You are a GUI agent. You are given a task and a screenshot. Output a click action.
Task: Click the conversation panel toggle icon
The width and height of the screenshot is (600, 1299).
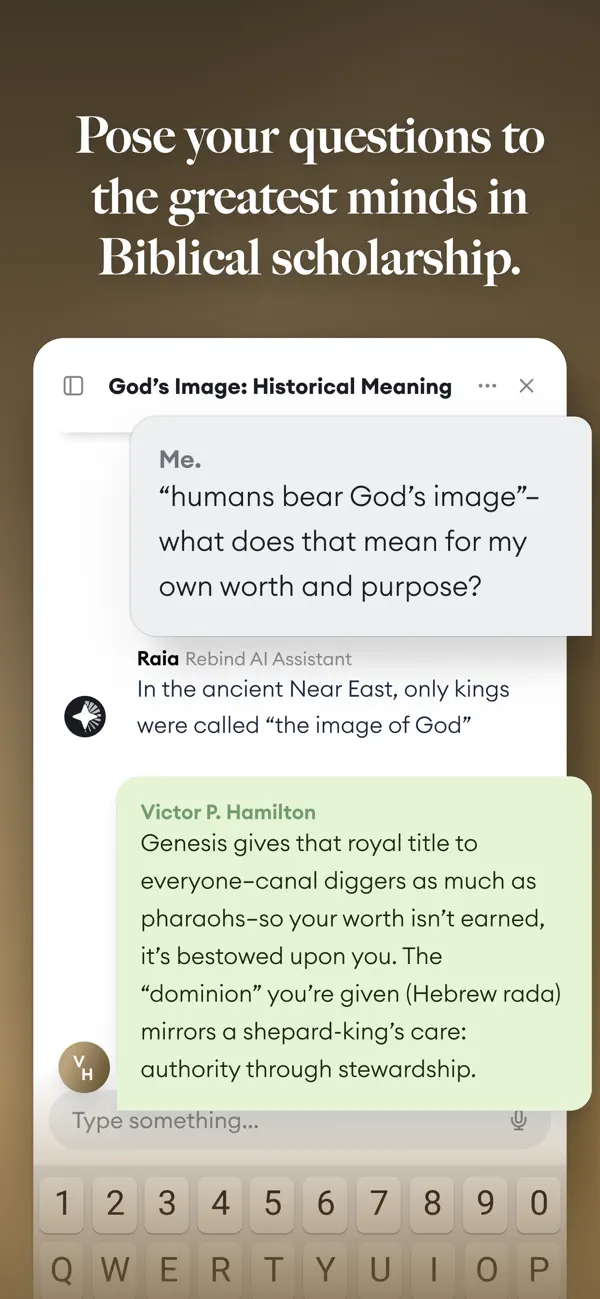coord(73,386)
